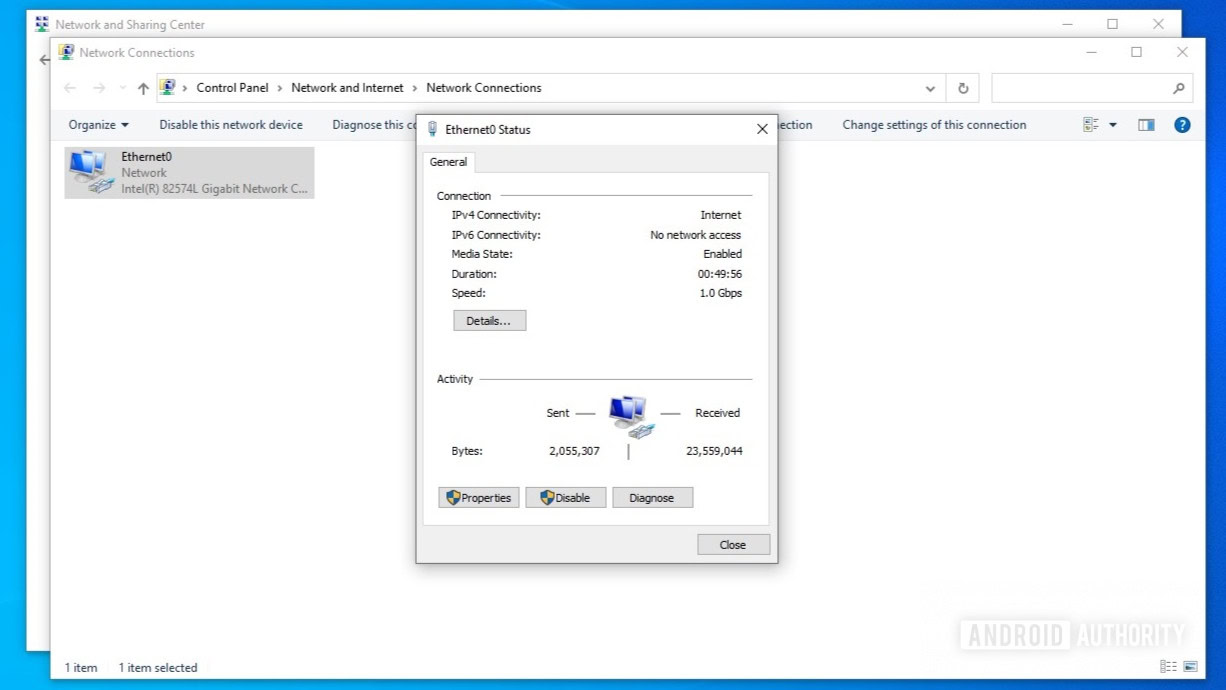
Task: Go back in Network Connections window
Action: (70, 88)
